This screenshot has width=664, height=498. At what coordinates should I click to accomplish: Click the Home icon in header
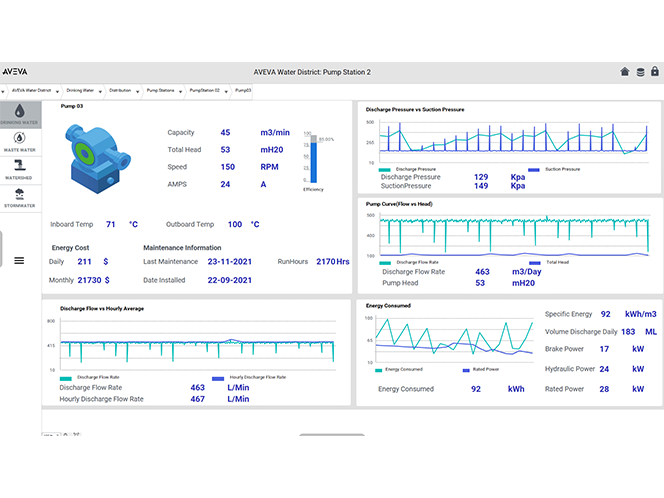(625, 72)
